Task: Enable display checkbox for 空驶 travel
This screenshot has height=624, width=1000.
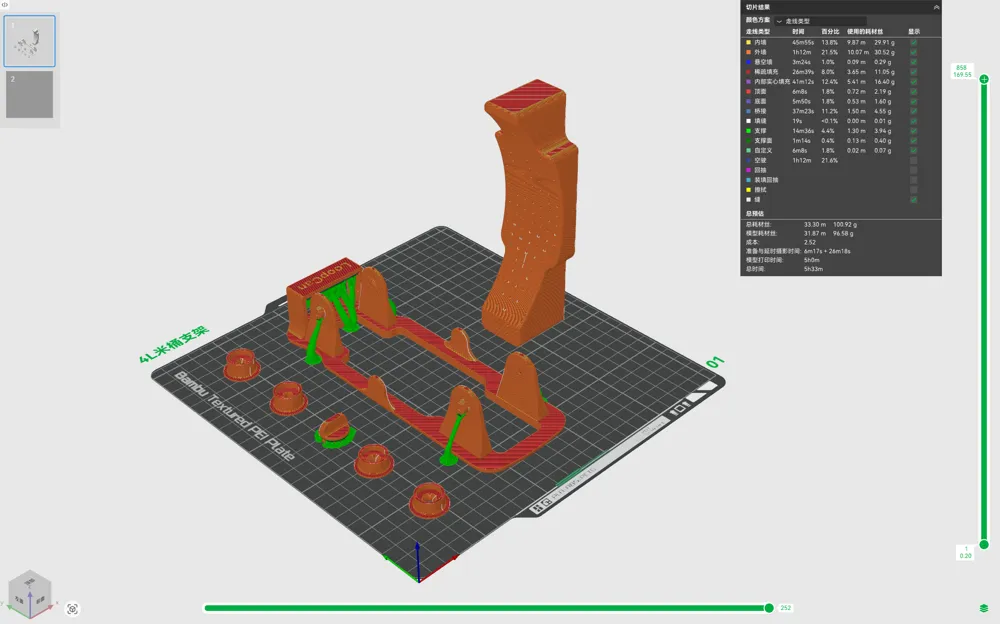Action: [x=913, y=161]
